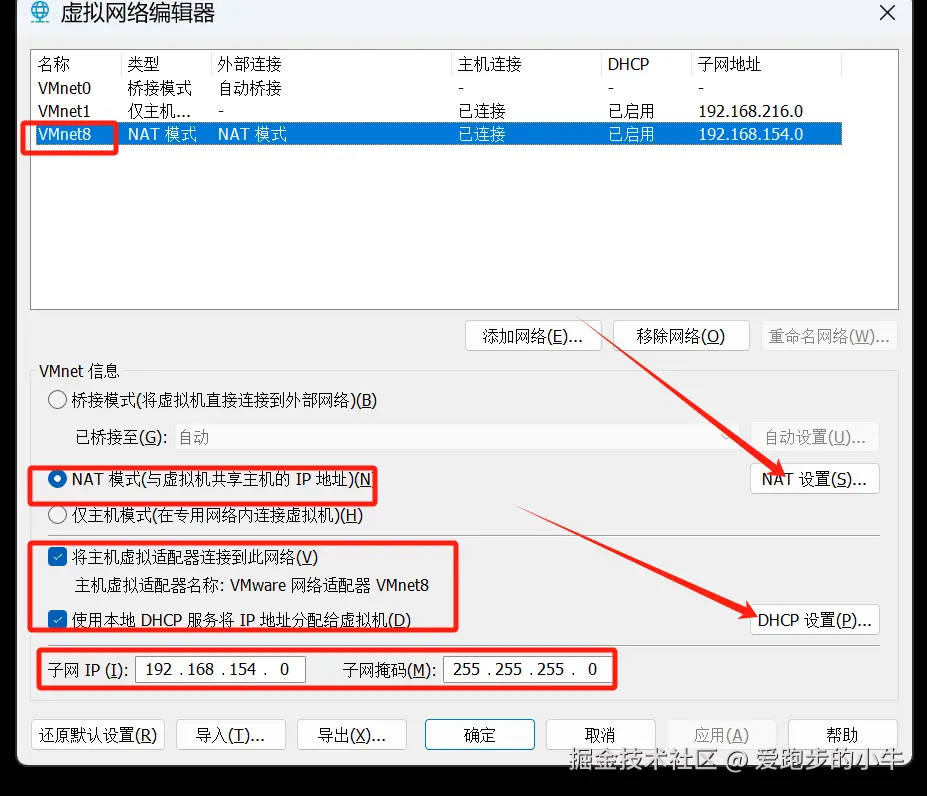Click the 自动设置(U)... button
927x796 pixels.
click(815, 438)
